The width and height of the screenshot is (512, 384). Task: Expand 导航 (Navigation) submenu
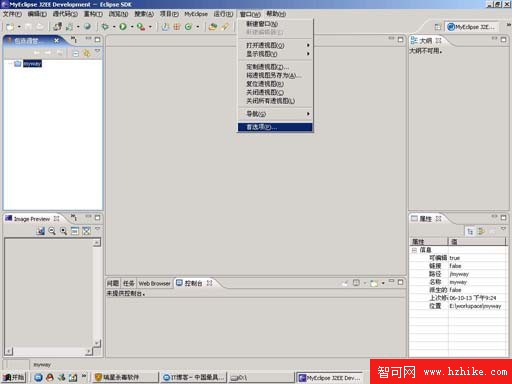click(x=275, y=114)
